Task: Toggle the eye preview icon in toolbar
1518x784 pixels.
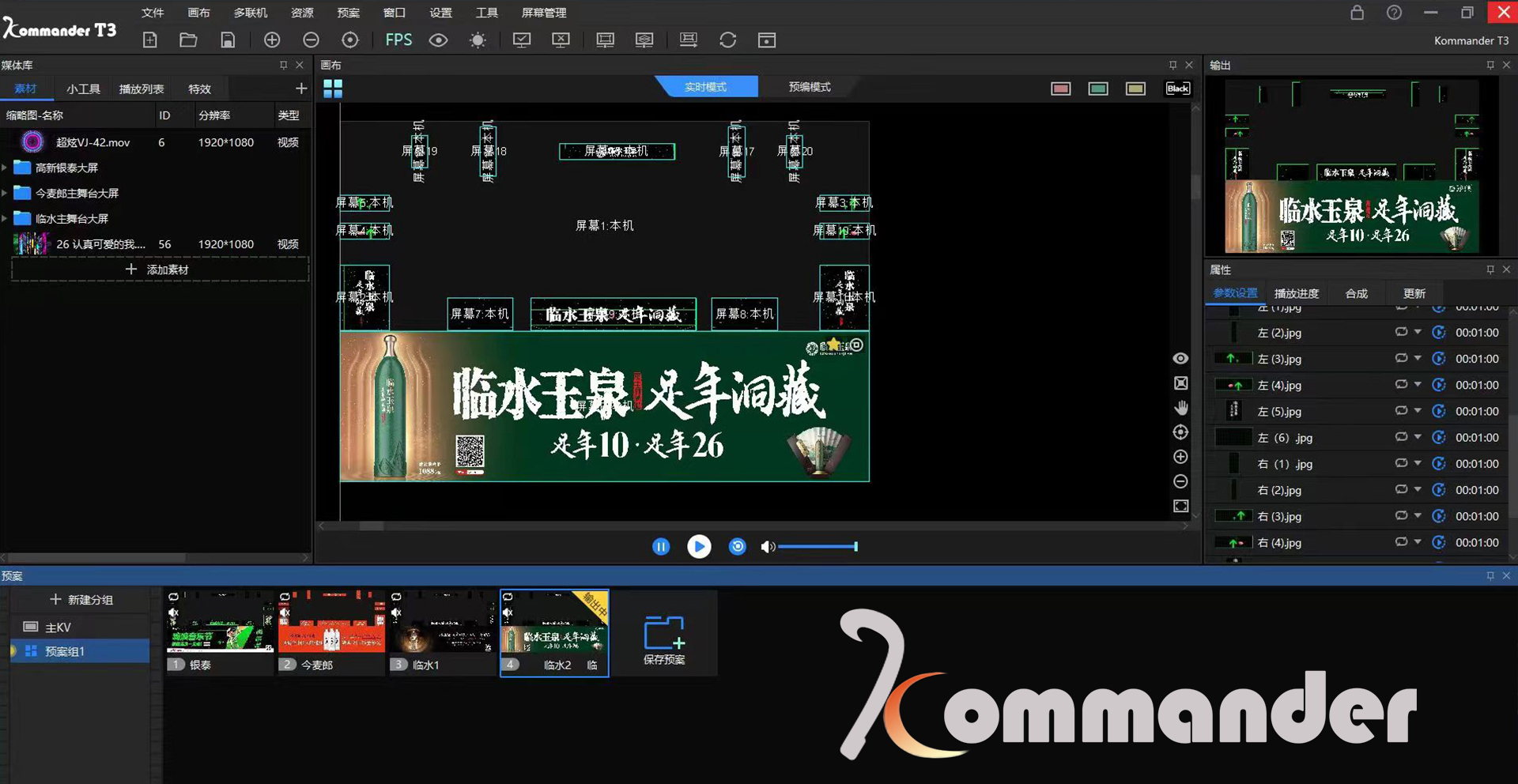Action: pos(438,40)
